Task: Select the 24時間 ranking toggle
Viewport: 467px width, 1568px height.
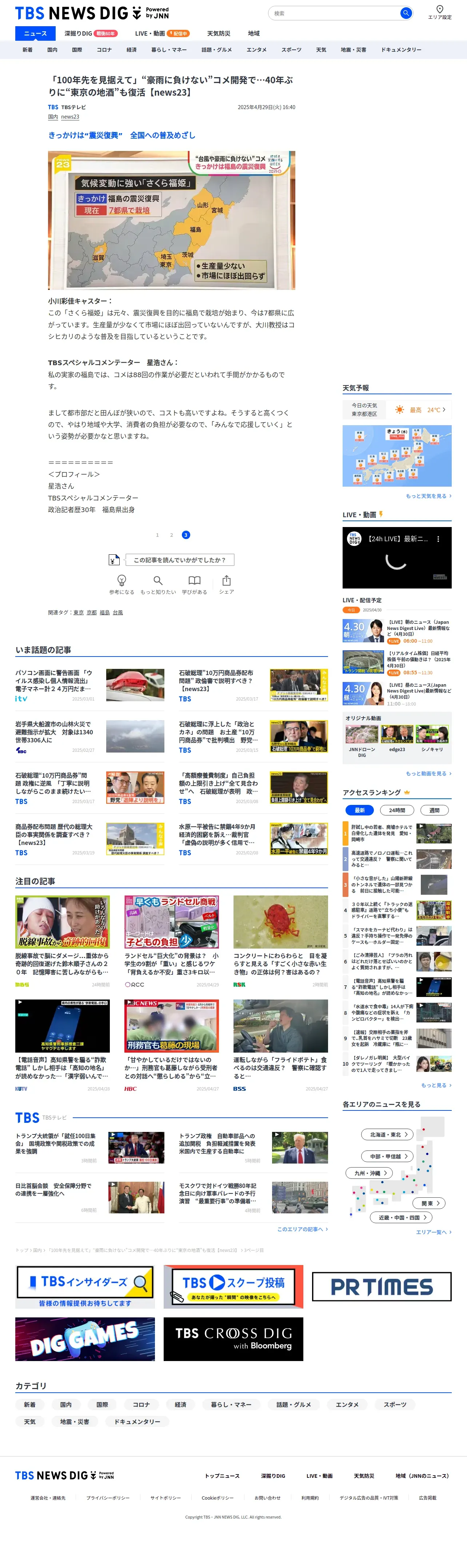Action: [x=397, y=810]
